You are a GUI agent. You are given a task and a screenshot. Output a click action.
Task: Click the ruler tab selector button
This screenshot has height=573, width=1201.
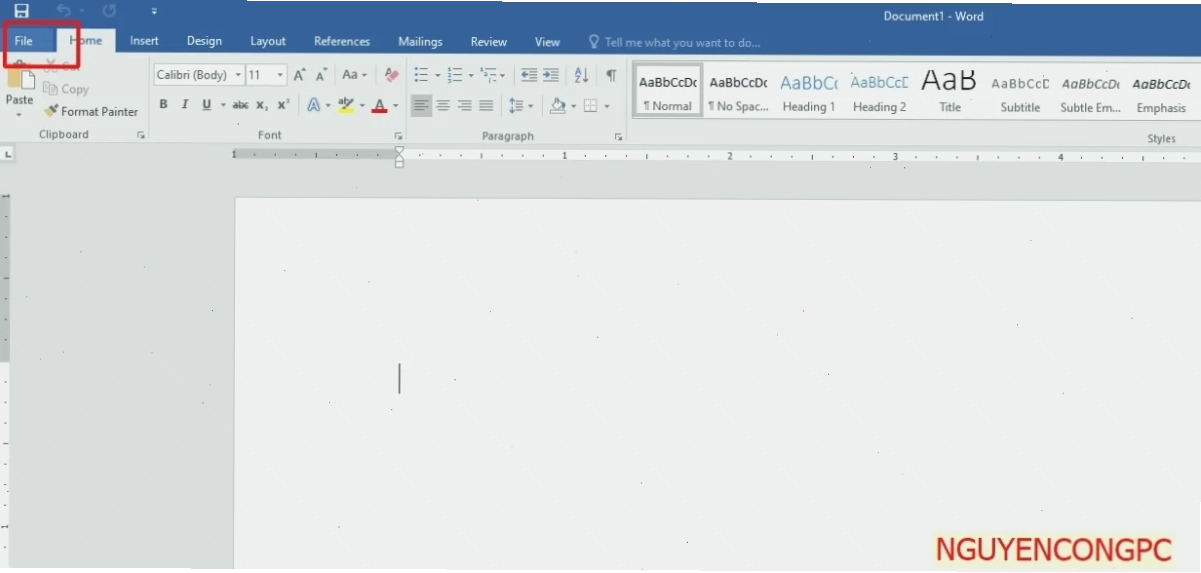(x=8, y=155)
